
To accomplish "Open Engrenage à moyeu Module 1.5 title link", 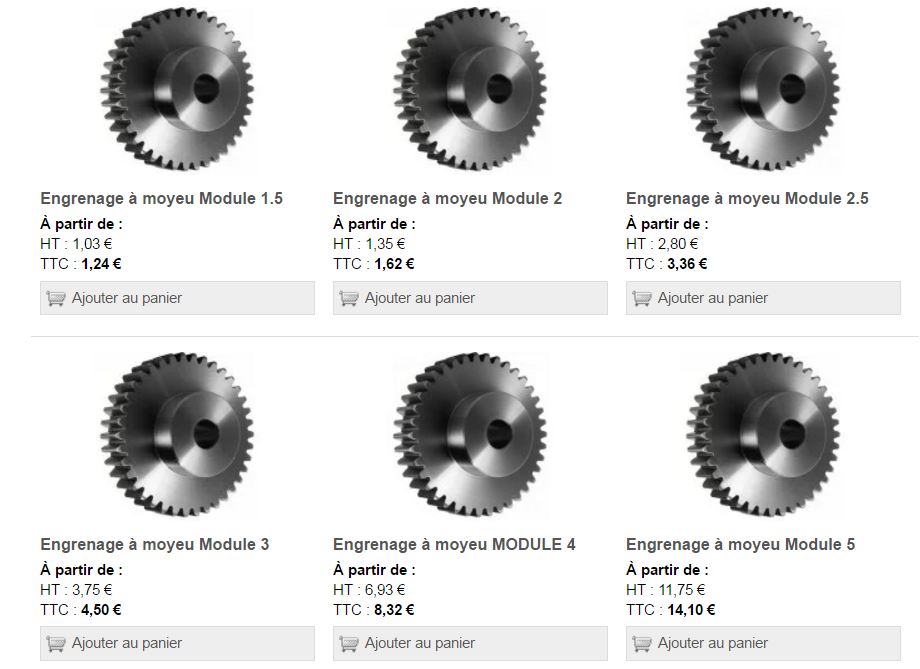I will pyautogui.click(x=161, y=198).
